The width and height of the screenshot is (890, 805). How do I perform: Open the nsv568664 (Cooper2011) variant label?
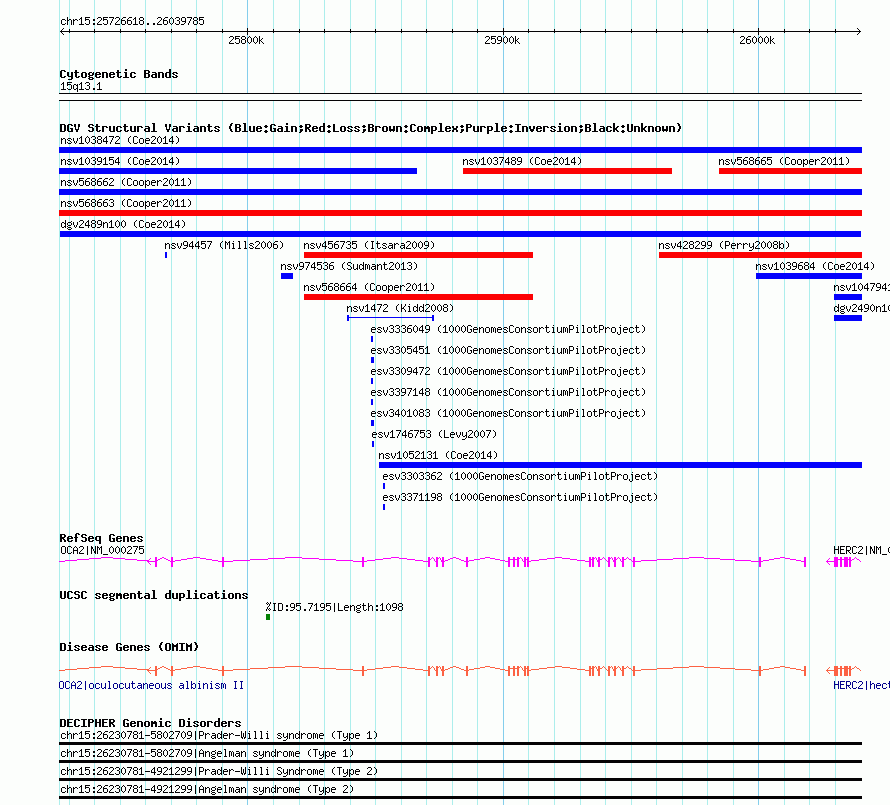[x=369, y=287]
